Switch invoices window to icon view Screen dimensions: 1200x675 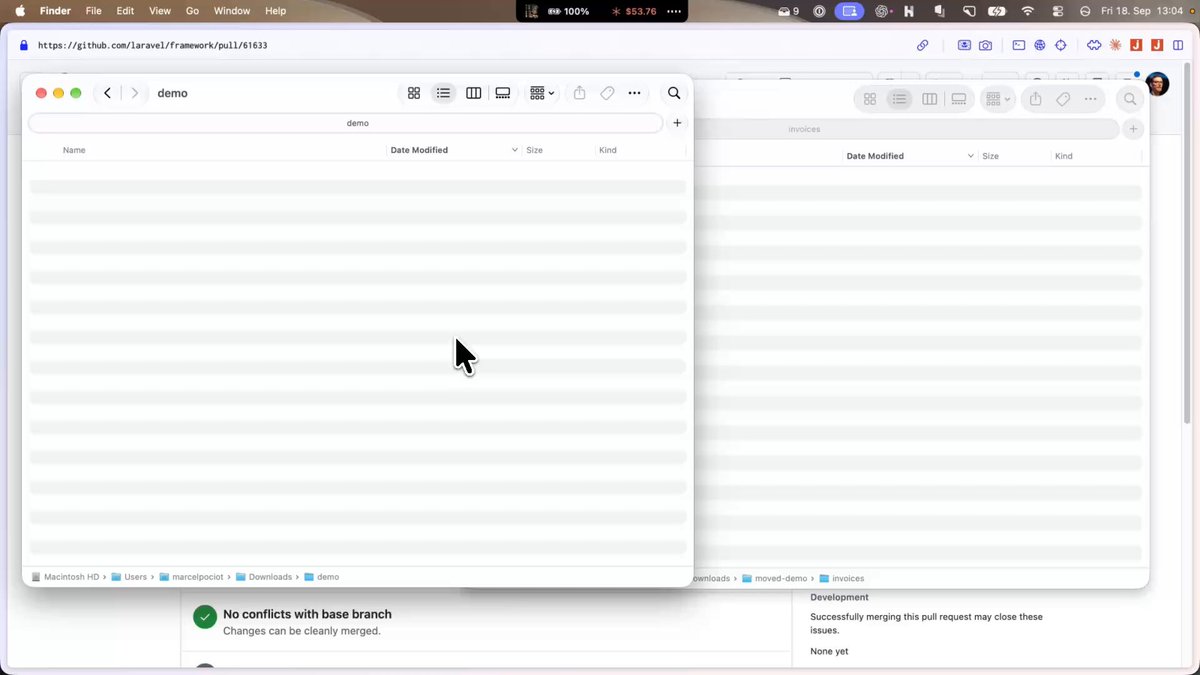point(870,99)
